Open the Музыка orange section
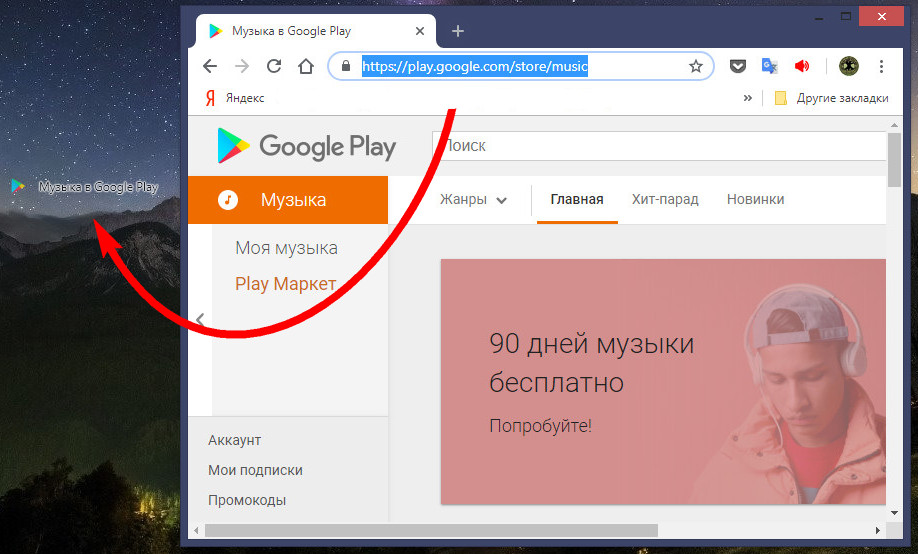The image size is (918, 554). point(288,200)
